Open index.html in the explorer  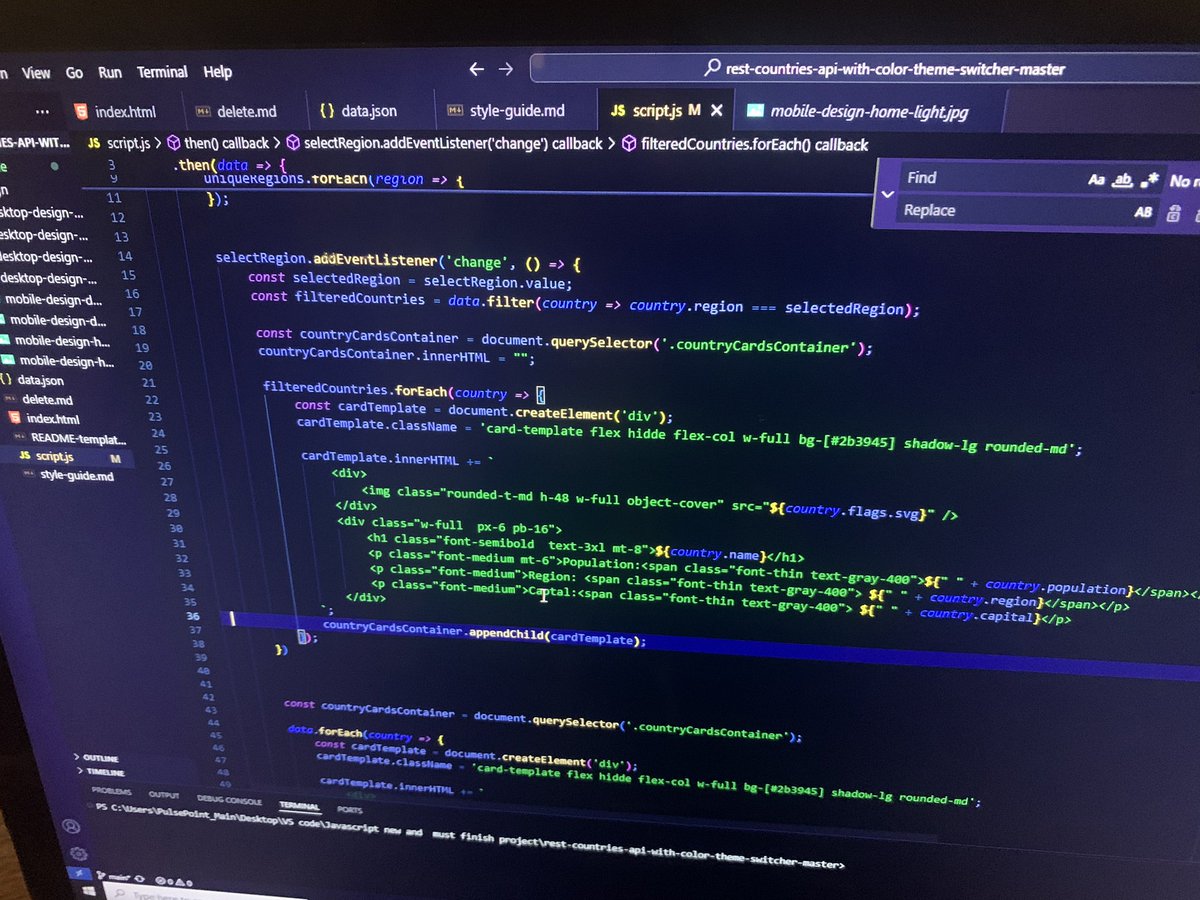click(x=52, y=419)
